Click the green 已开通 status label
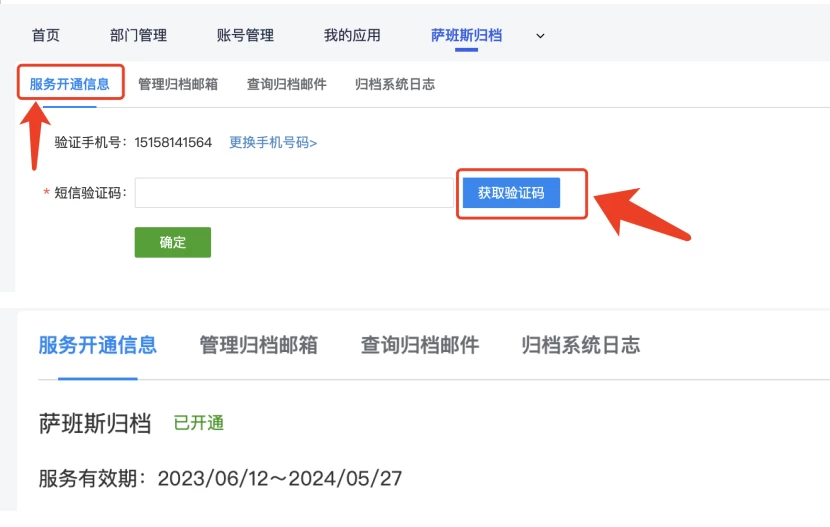The height and width of the screenshot is (527, 830). tap(199, 423)
